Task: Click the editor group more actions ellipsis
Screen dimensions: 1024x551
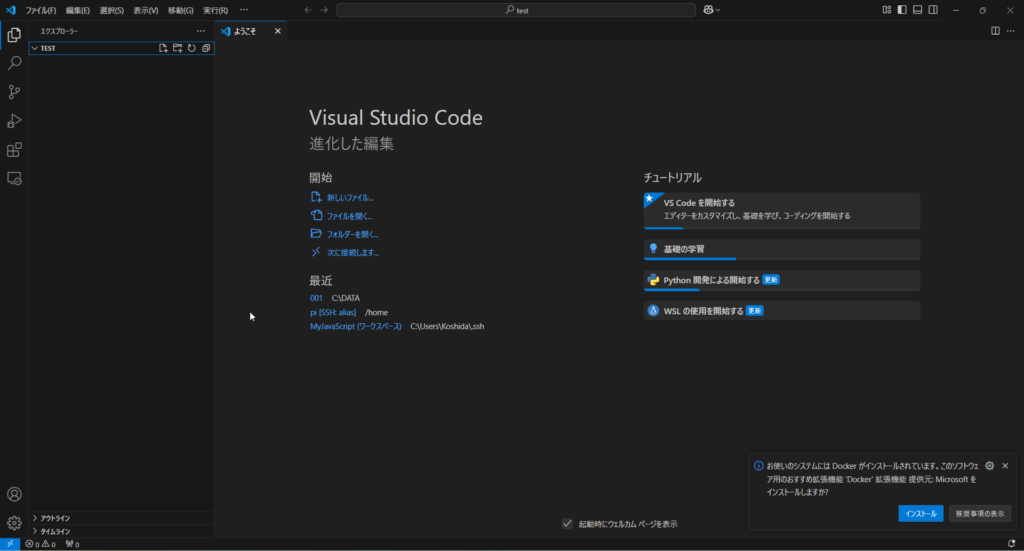Action: 1010,31
